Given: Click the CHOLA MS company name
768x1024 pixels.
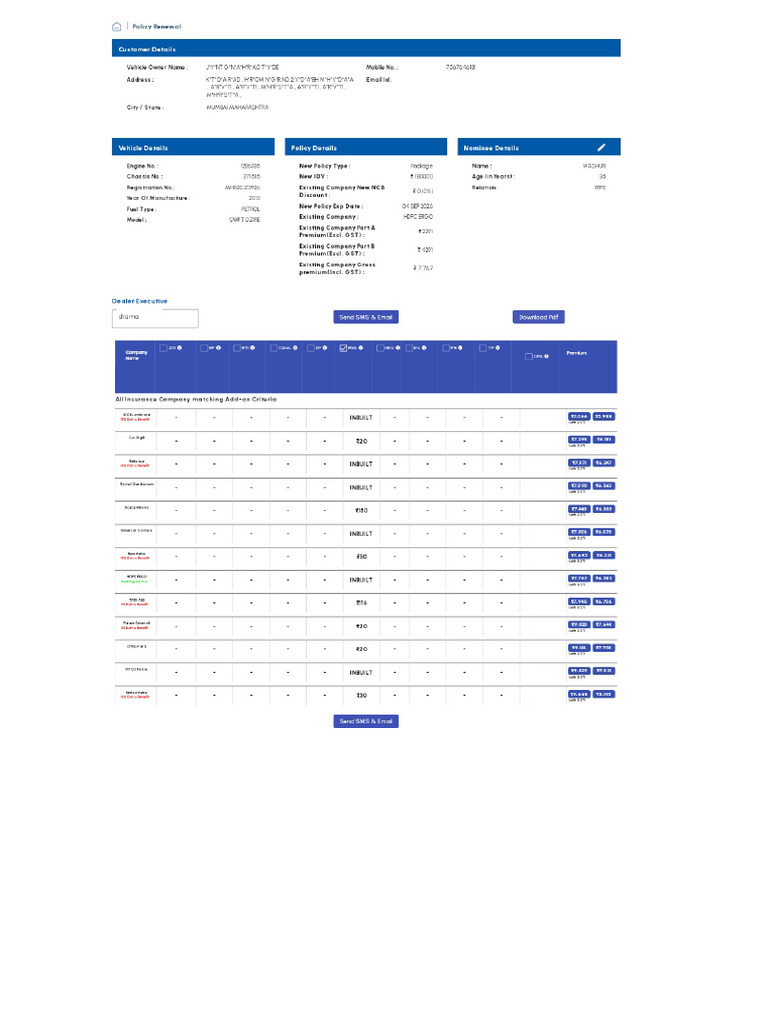Looking at the screenshot, I should pos(136,646).
